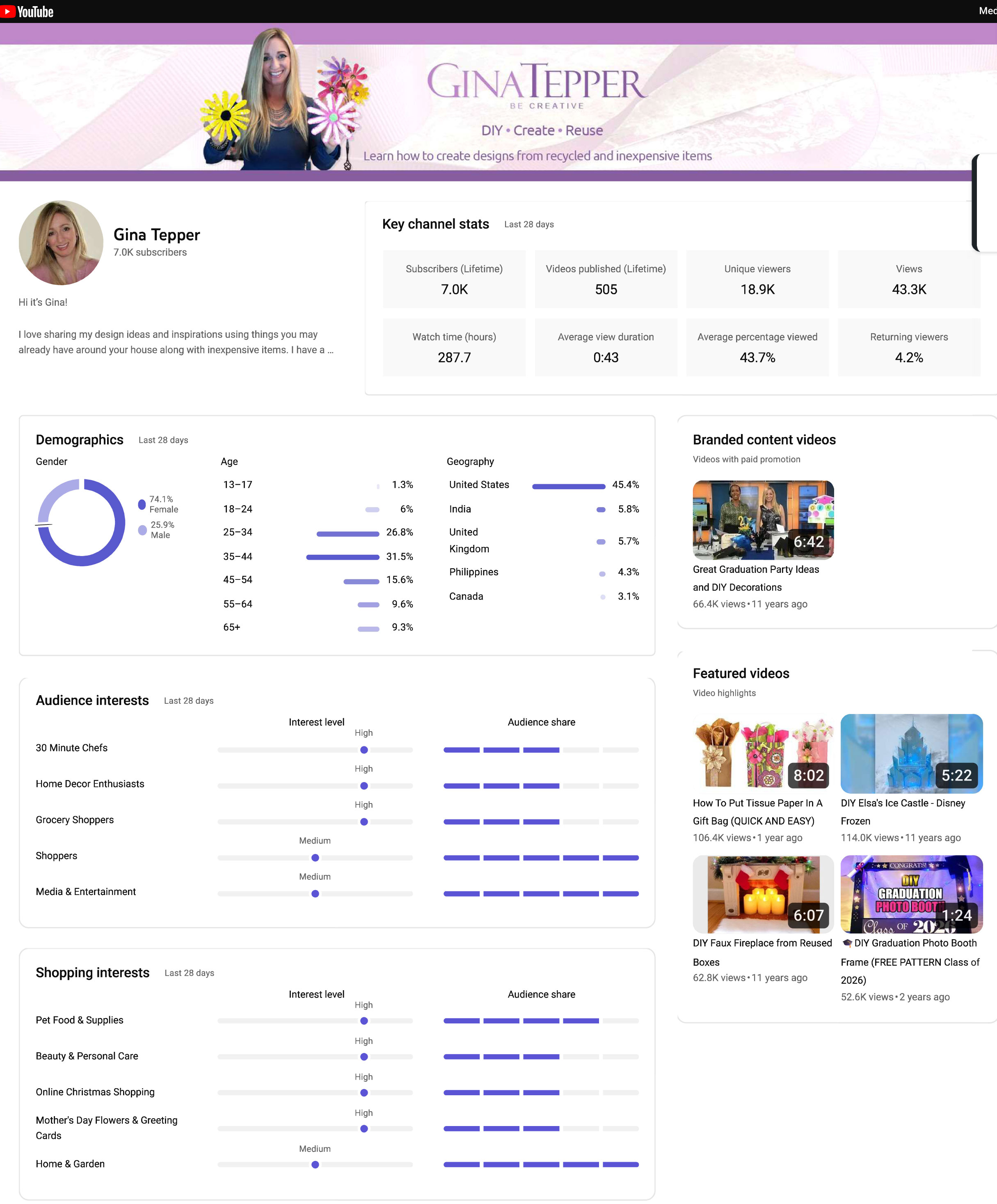Expand the truncated channel description text
The width and height of the screenshot is (997, 1204).
329,350
